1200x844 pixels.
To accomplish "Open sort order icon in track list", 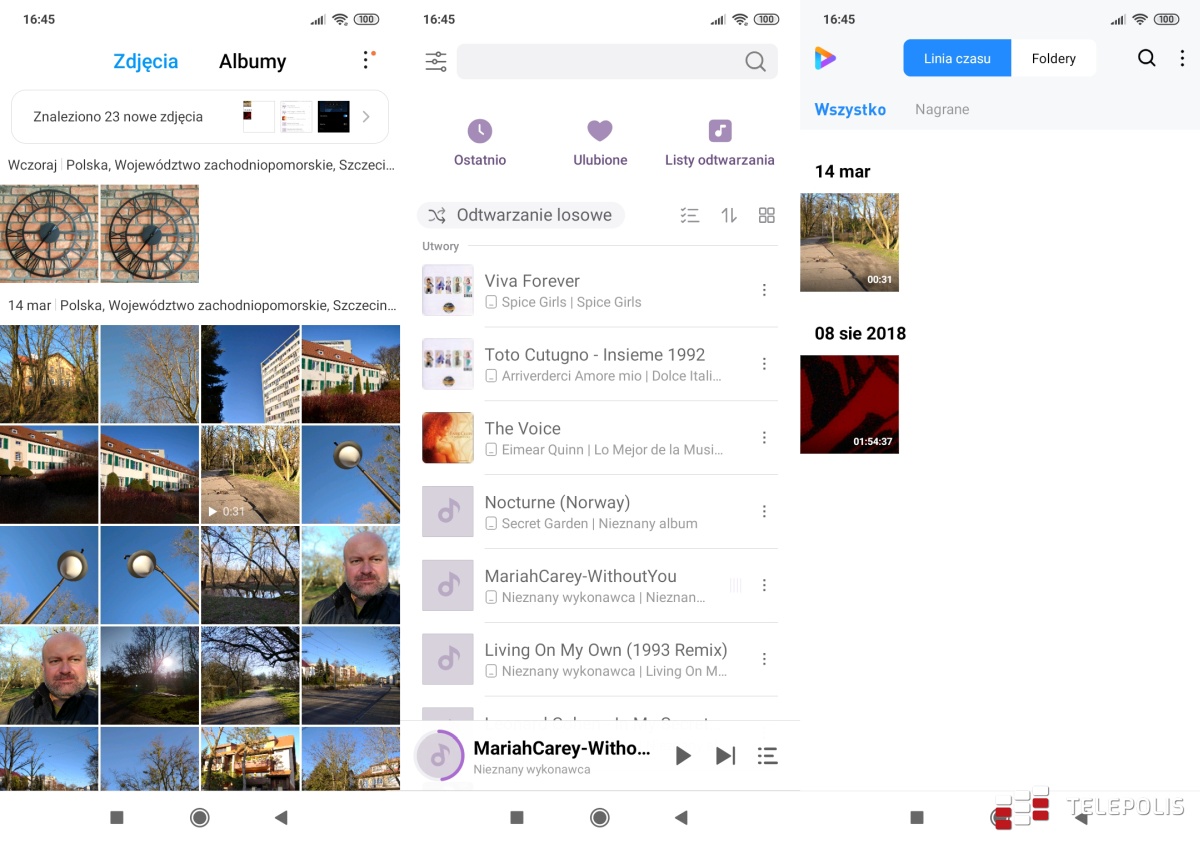I will [729, 215].
